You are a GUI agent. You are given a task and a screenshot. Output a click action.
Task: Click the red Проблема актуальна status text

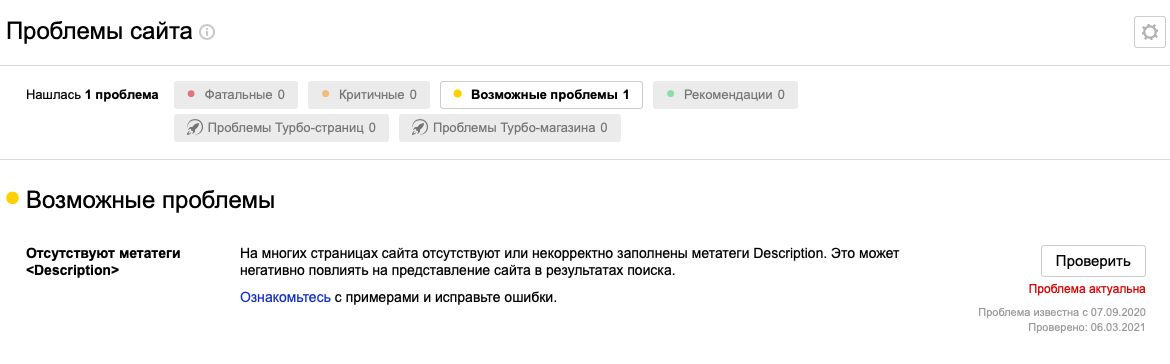[x=1086, y=289]
